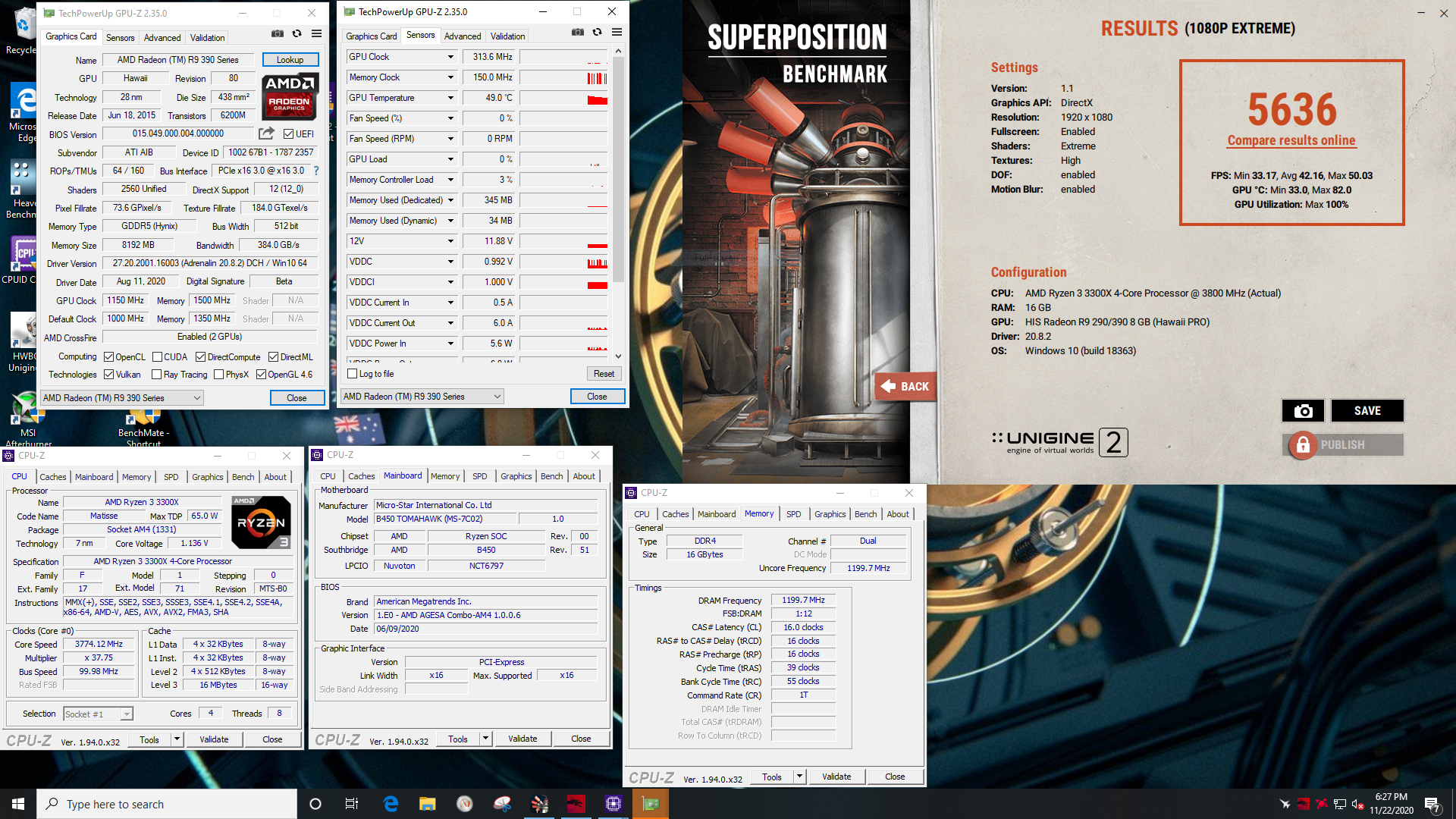Open GPU selector dropdown in GPU-Z Sensors window

pos(422,397)
